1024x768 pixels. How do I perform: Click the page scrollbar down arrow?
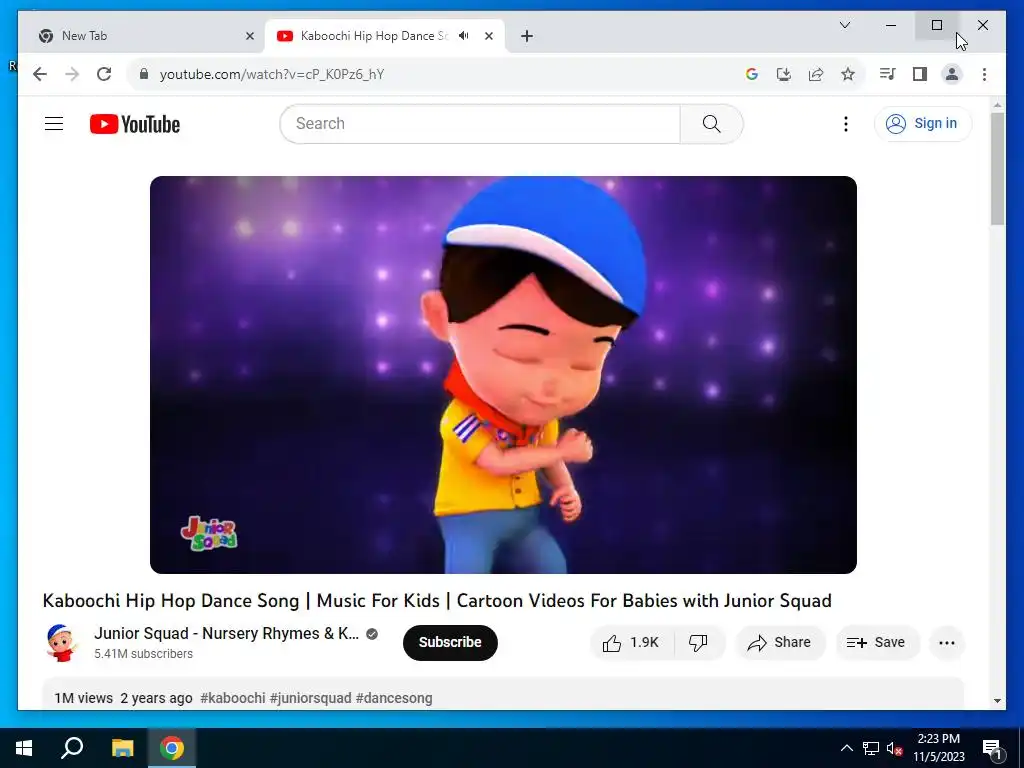point(997,701)
